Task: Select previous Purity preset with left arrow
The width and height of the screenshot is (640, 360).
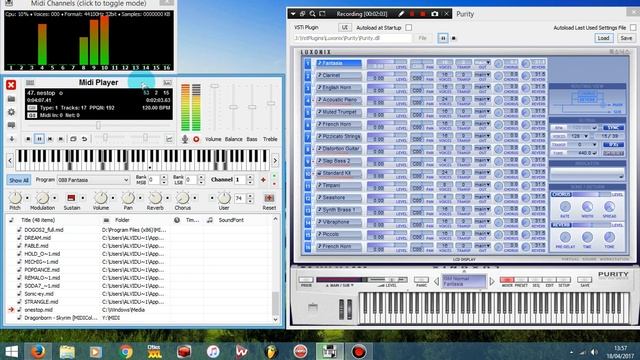Action: 436,281
